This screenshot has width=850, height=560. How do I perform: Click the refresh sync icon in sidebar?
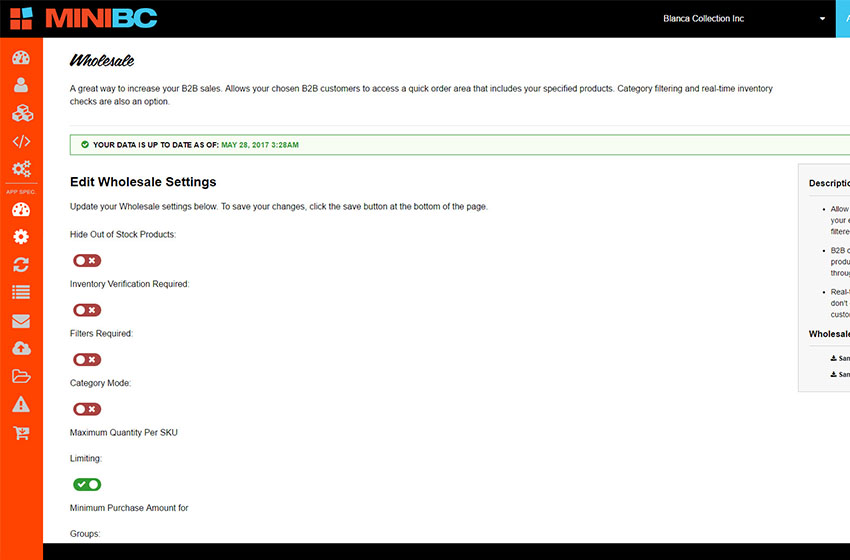[21, 265]
